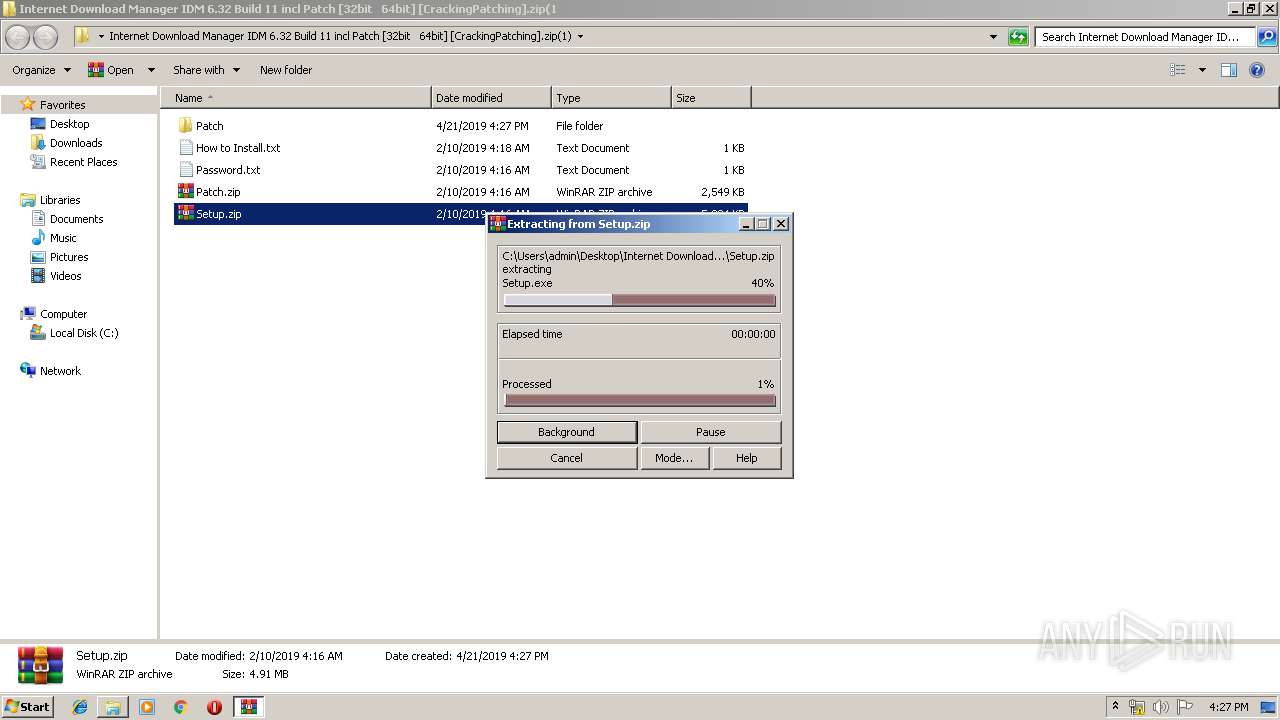Screen dimensions: 1280x720
Task: Pause the Setup.zip extraction
Action: click(711, 432)
